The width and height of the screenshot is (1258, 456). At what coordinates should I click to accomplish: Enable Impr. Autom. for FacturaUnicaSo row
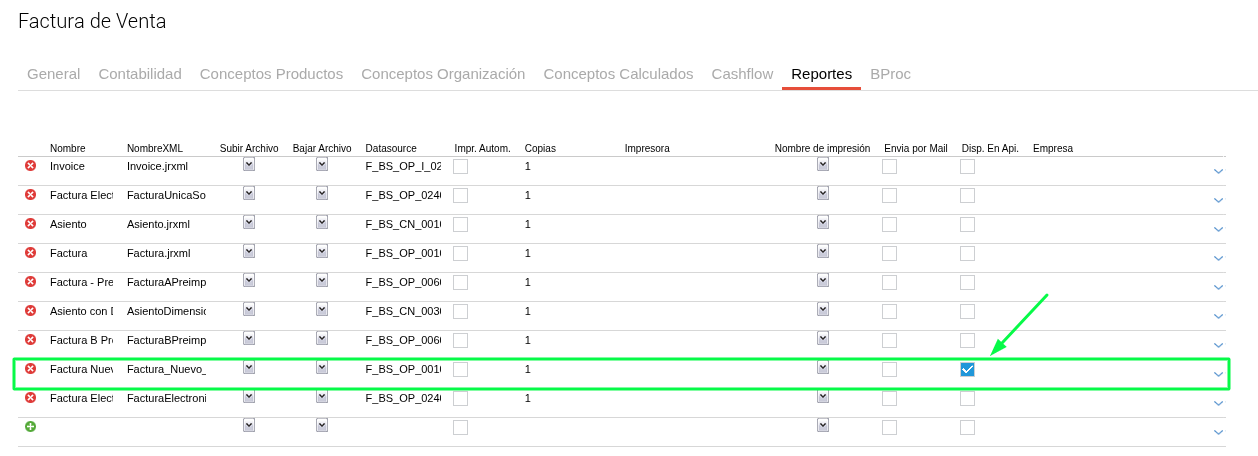pyautogui.click(x=460, y=196)
